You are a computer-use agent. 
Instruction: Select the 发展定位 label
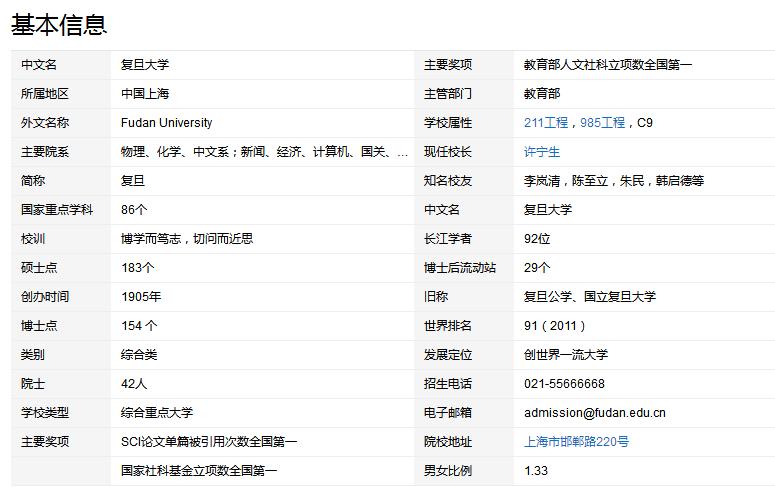pyautogui.click(x=448, y=354)
